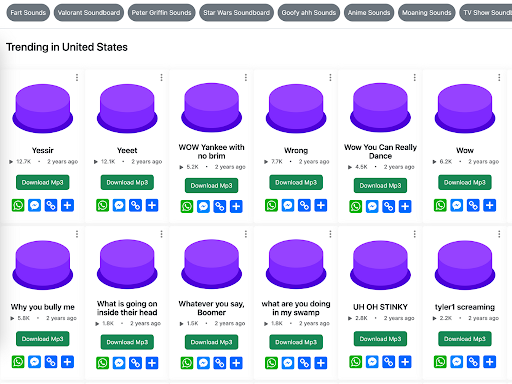Play the Whatever you say, Boomer sound button
Screen dimensions: 512x384
211,264
